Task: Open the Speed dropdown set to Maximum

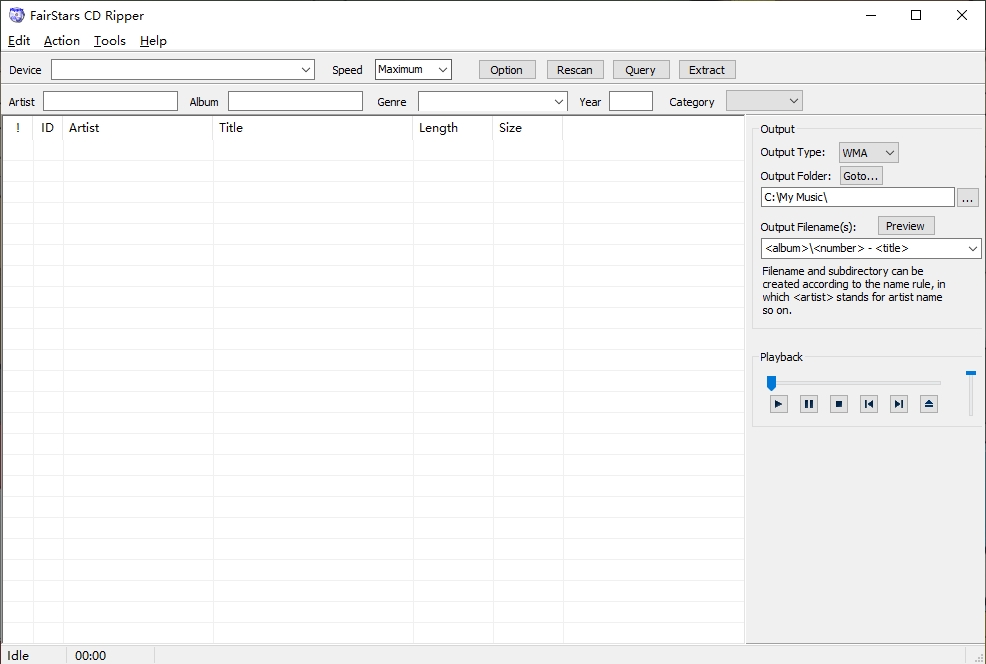Action: 413,70
